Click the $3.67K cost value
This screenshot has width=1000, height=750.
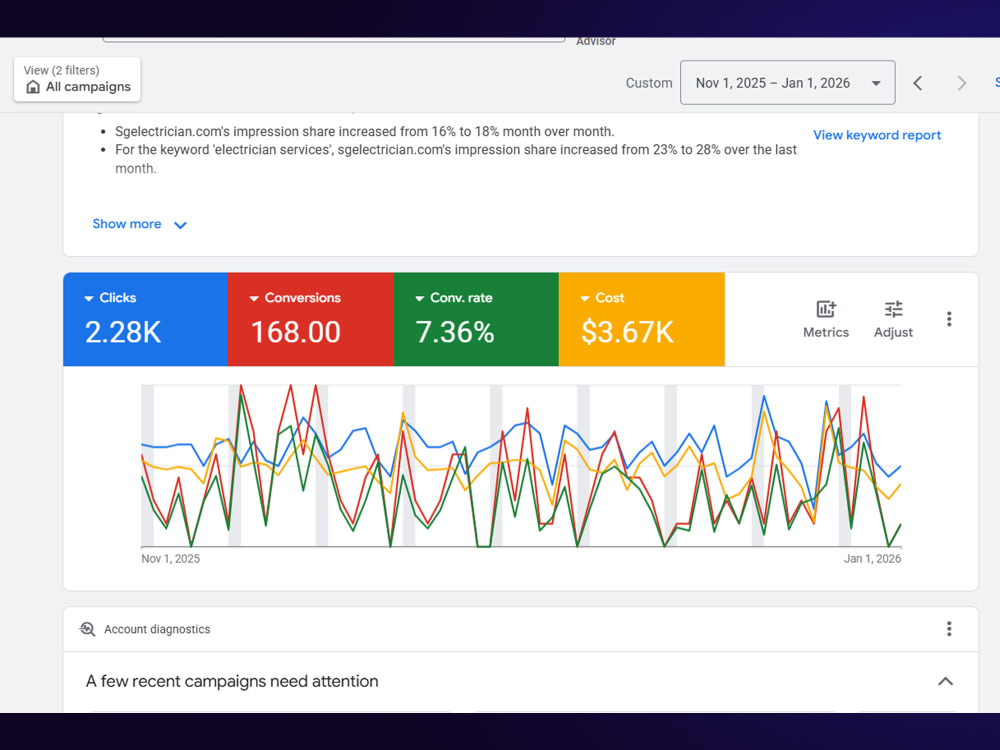point(627,332)
